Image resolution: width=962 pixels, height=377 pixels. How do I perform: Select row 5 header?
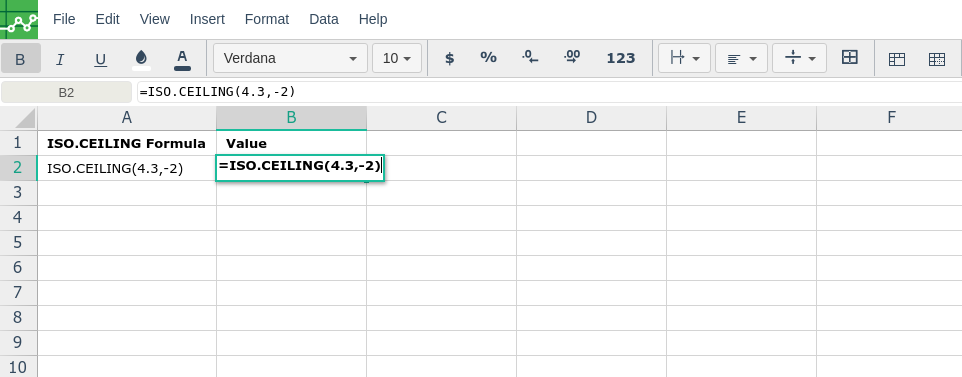click(x=18, y=243)
